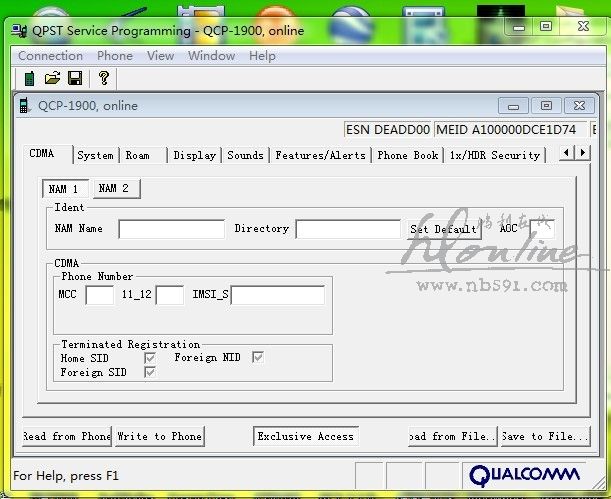Click the Qualcomm logo in status bar
This screenshot has height=499, width=611.
(x=524, y=475)
